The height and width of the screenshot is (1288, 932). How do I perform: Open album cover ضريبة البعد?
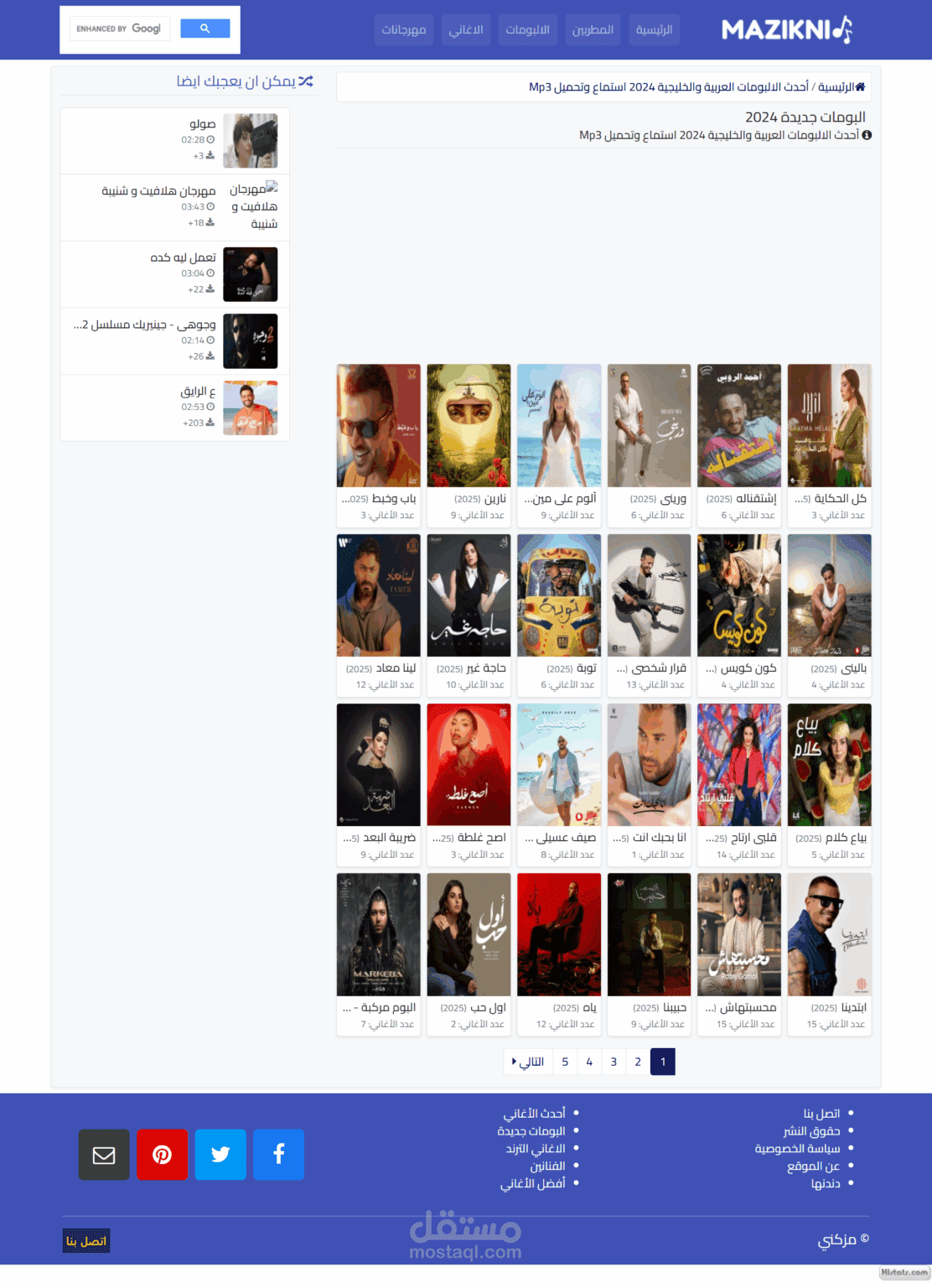point(379,765)
